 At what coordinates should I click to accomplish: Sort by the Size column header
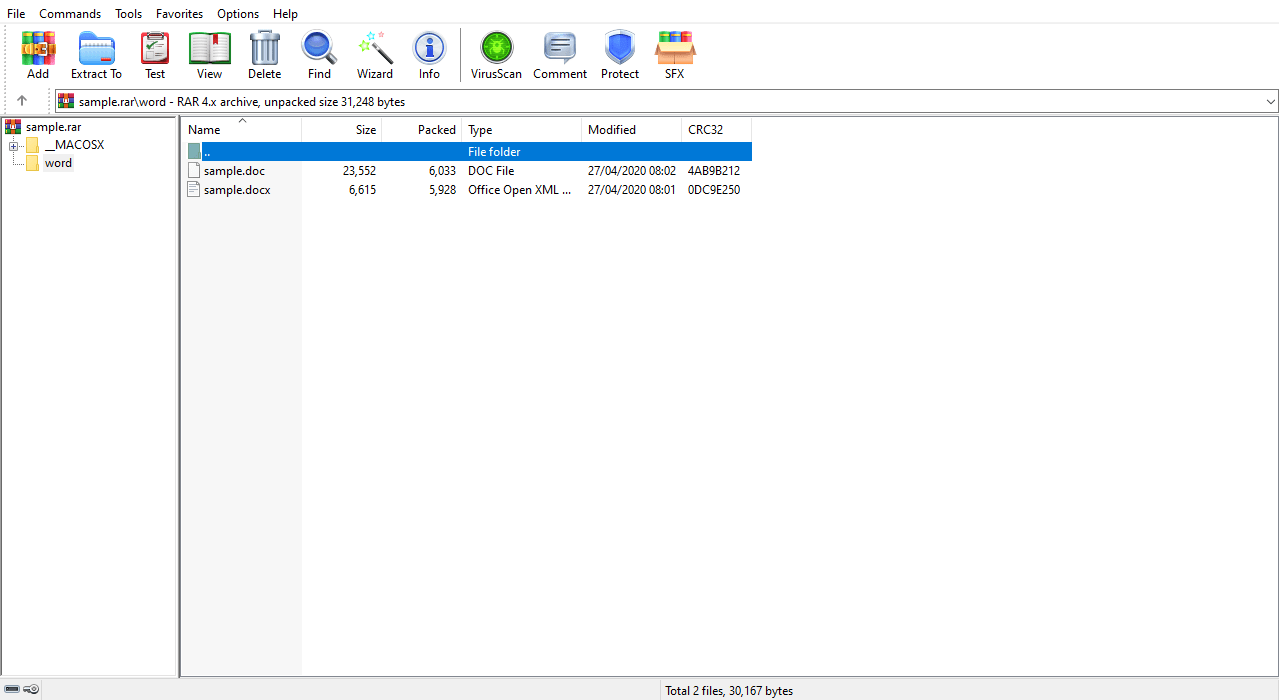click(x=341, y=130)
